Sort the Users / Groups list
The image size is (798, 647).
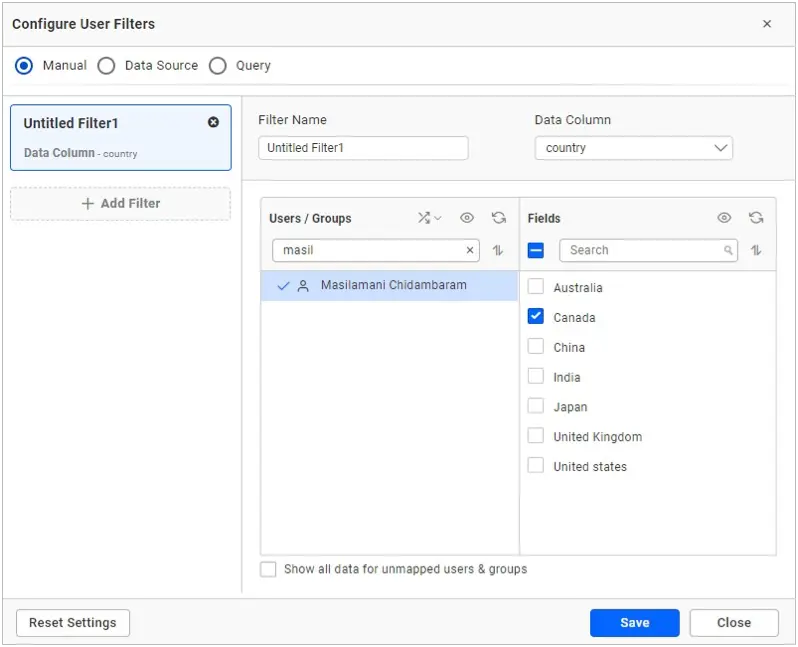click(x=498, y=250)
